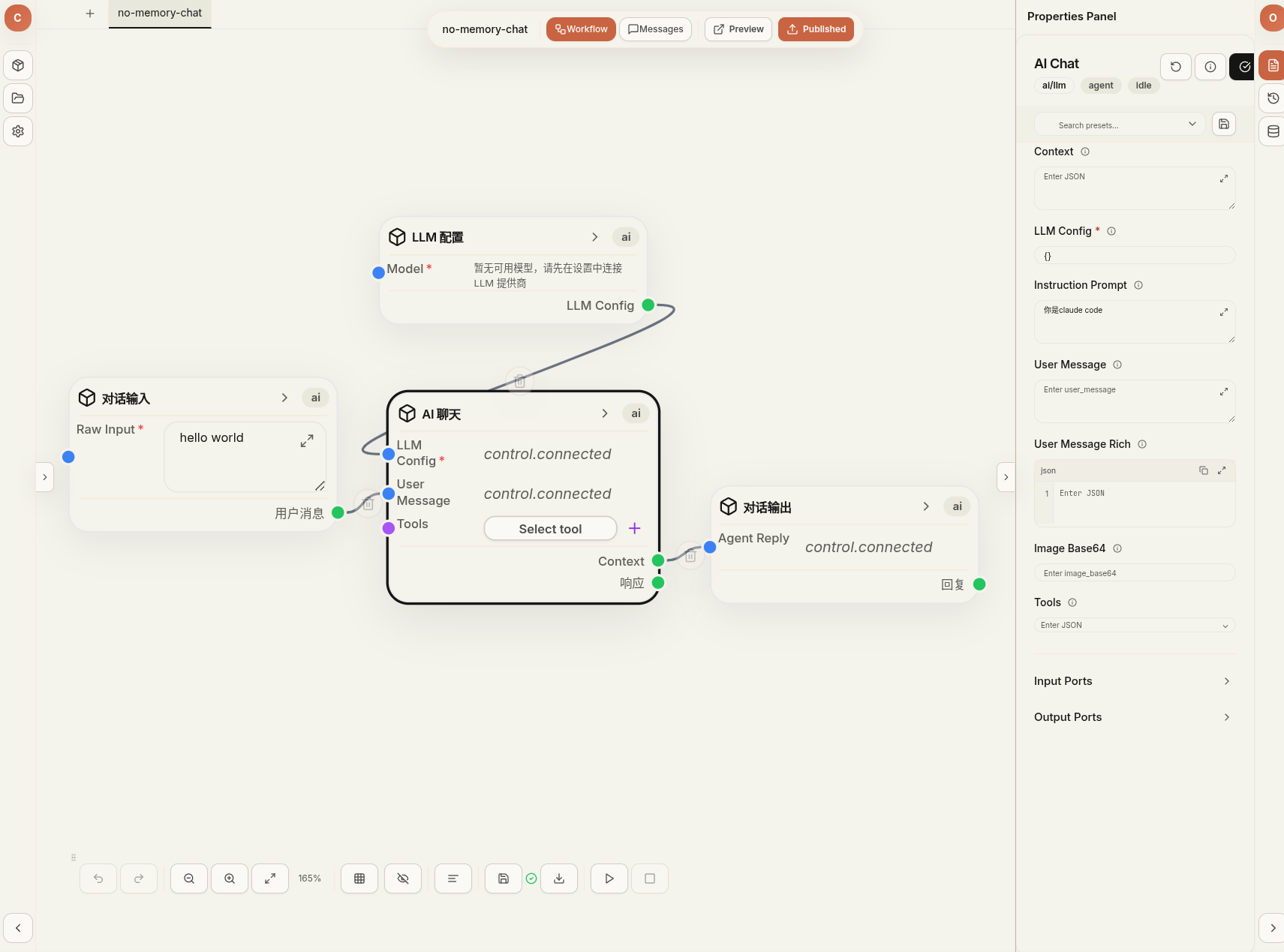This screenshot has height=952, width=1284.
Task: Zoom in the canvas
Action: click(x=230, y=878)
